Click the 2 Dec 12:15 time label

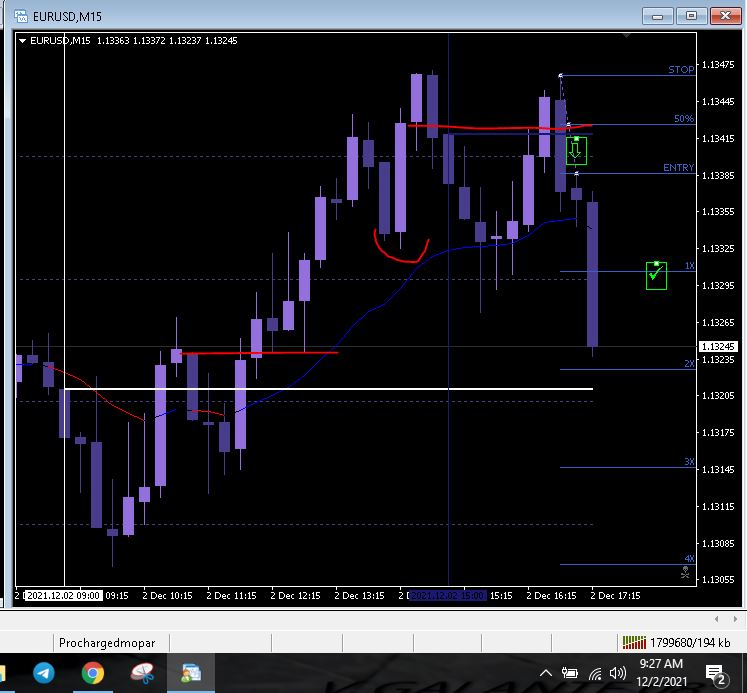point(295,595)
